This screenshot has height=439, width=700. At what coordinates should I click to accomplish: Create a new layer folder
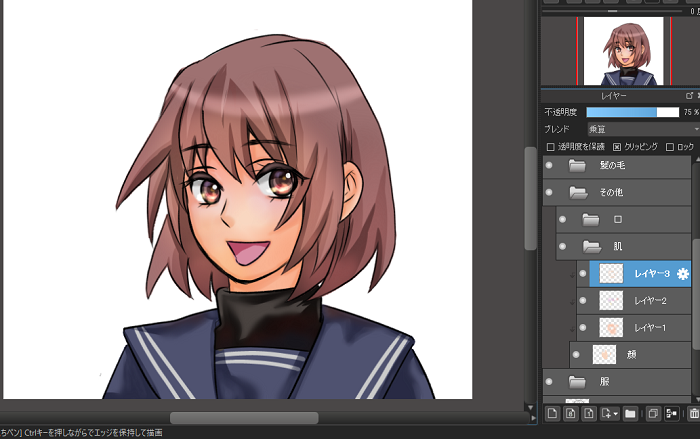point(630,412)
